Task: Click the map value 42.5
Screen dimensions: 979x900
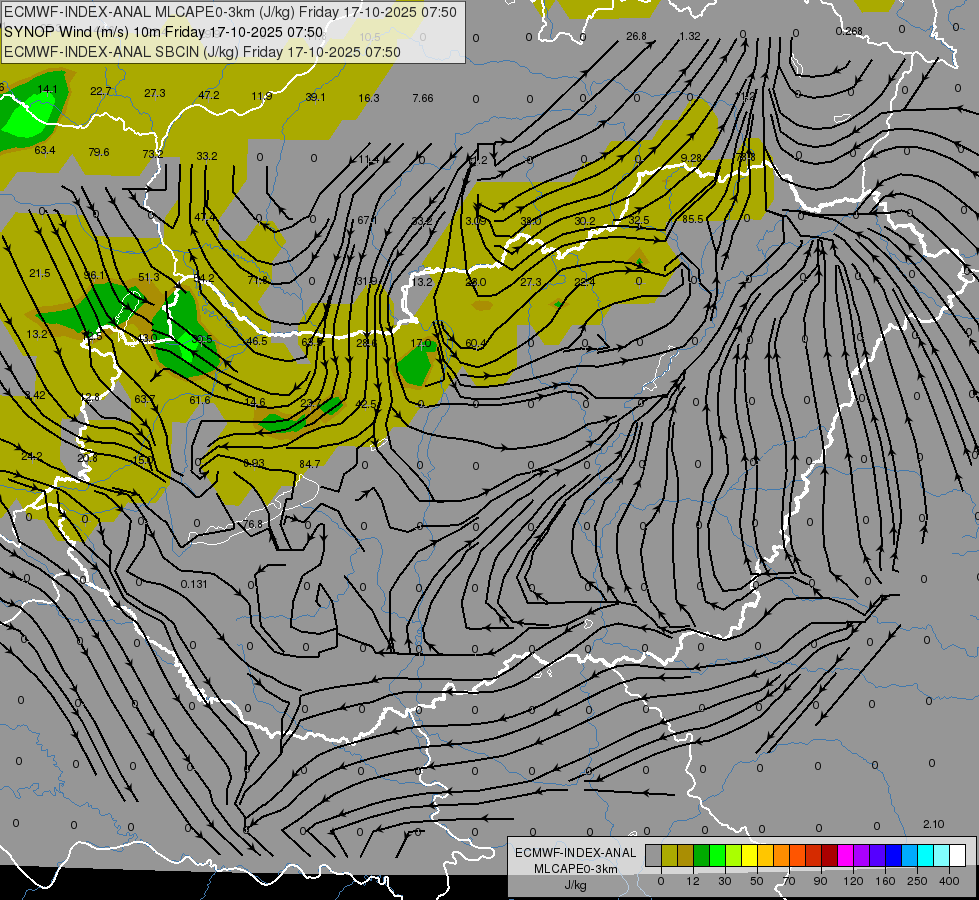Action: point(366,403)
